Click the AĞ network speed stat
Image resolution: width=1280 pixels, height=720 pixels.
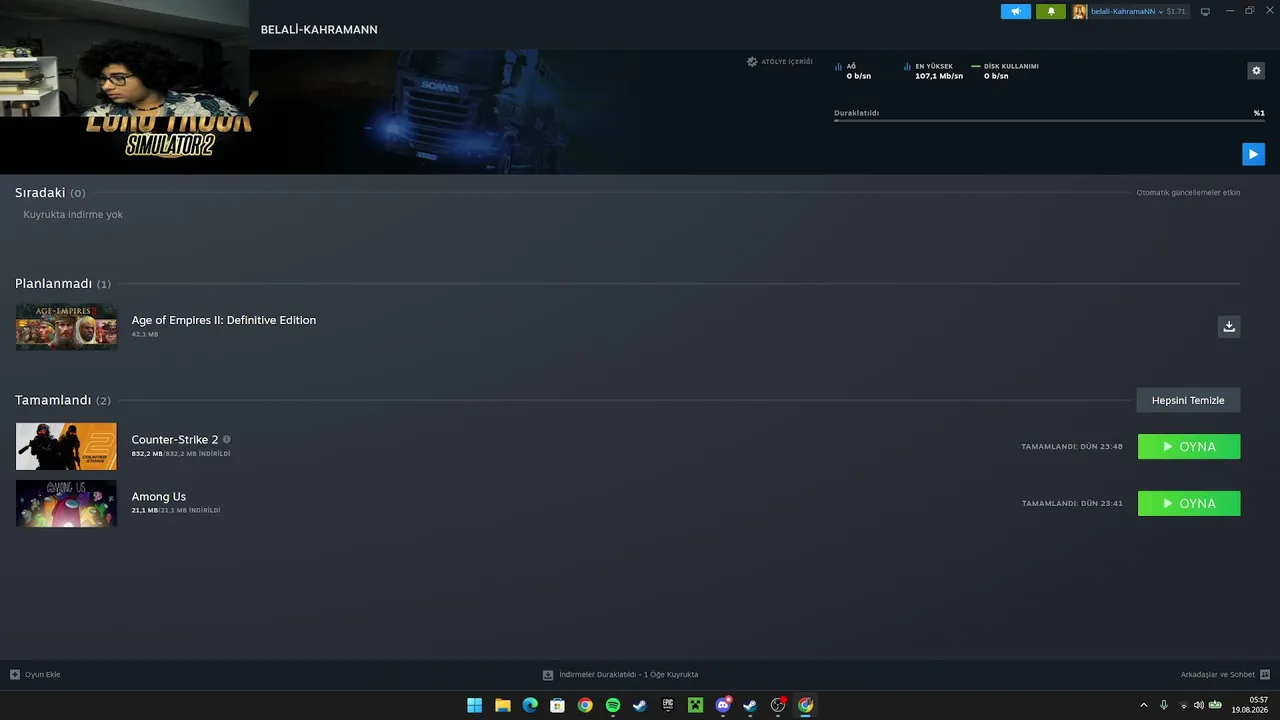point(853,71)
